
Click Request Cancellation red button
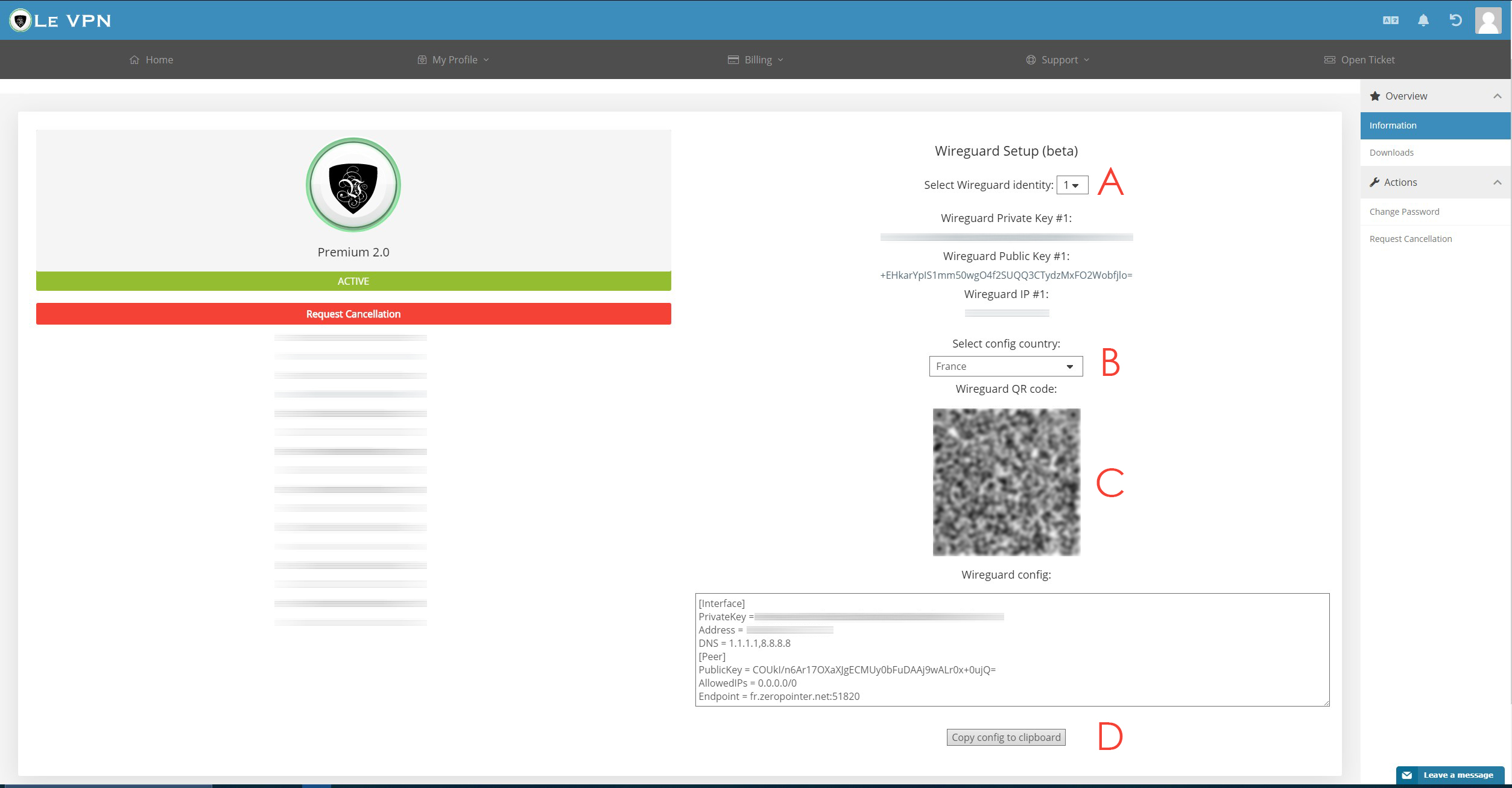click(x=353, y=313)
